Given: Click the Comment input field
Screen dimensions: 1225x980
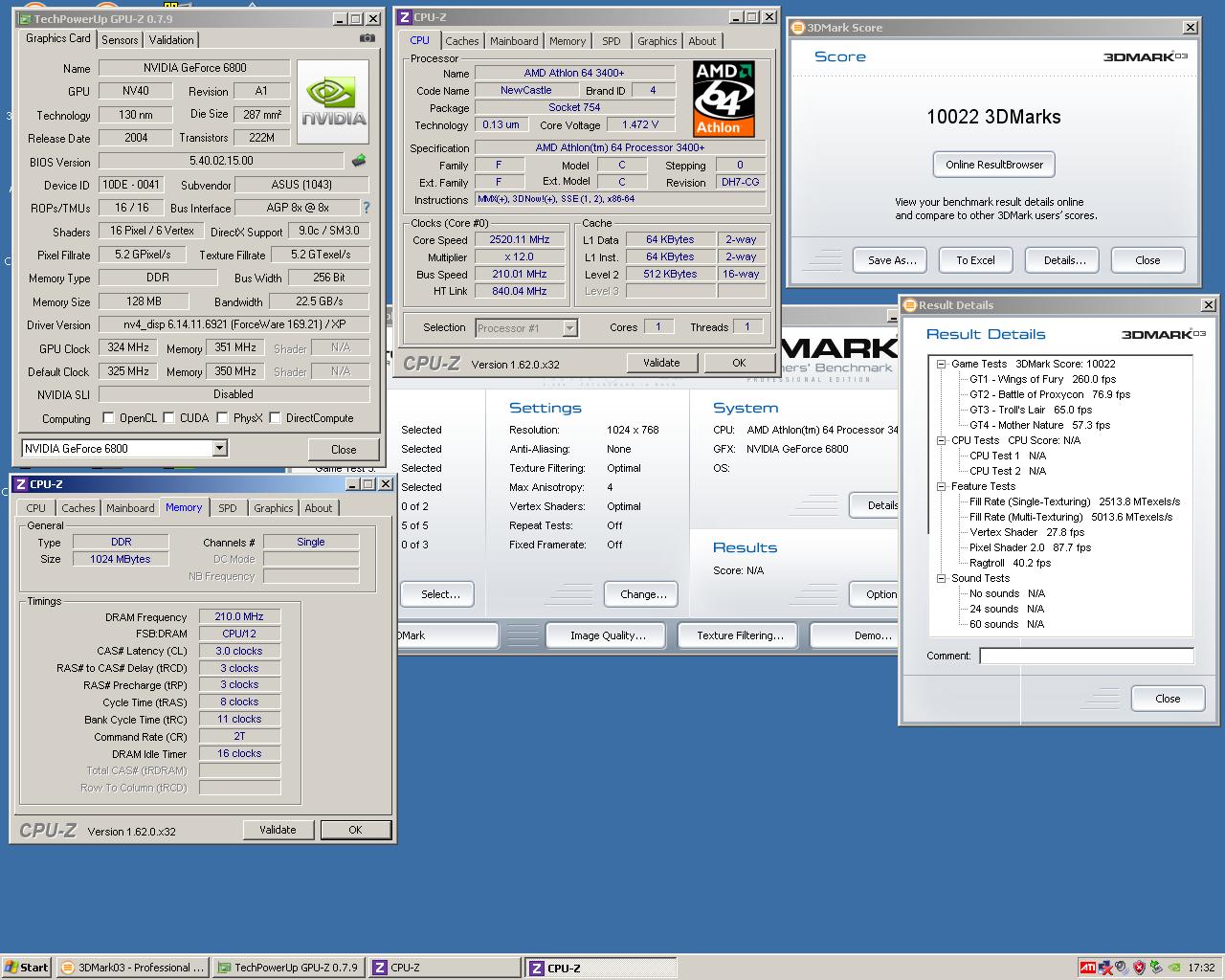Looking at the screenshot, I should point(1086,656).
